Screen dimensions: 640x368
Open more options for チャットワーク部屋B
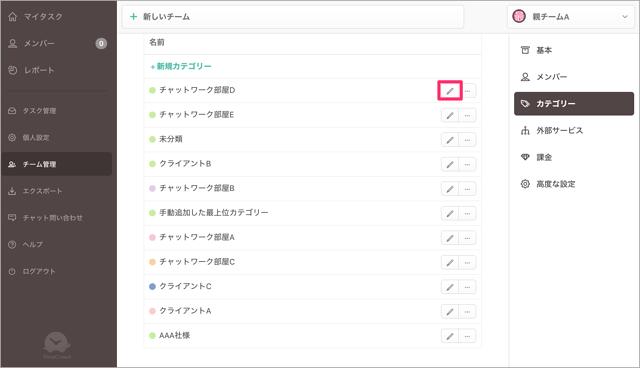[x=467, y=189]
